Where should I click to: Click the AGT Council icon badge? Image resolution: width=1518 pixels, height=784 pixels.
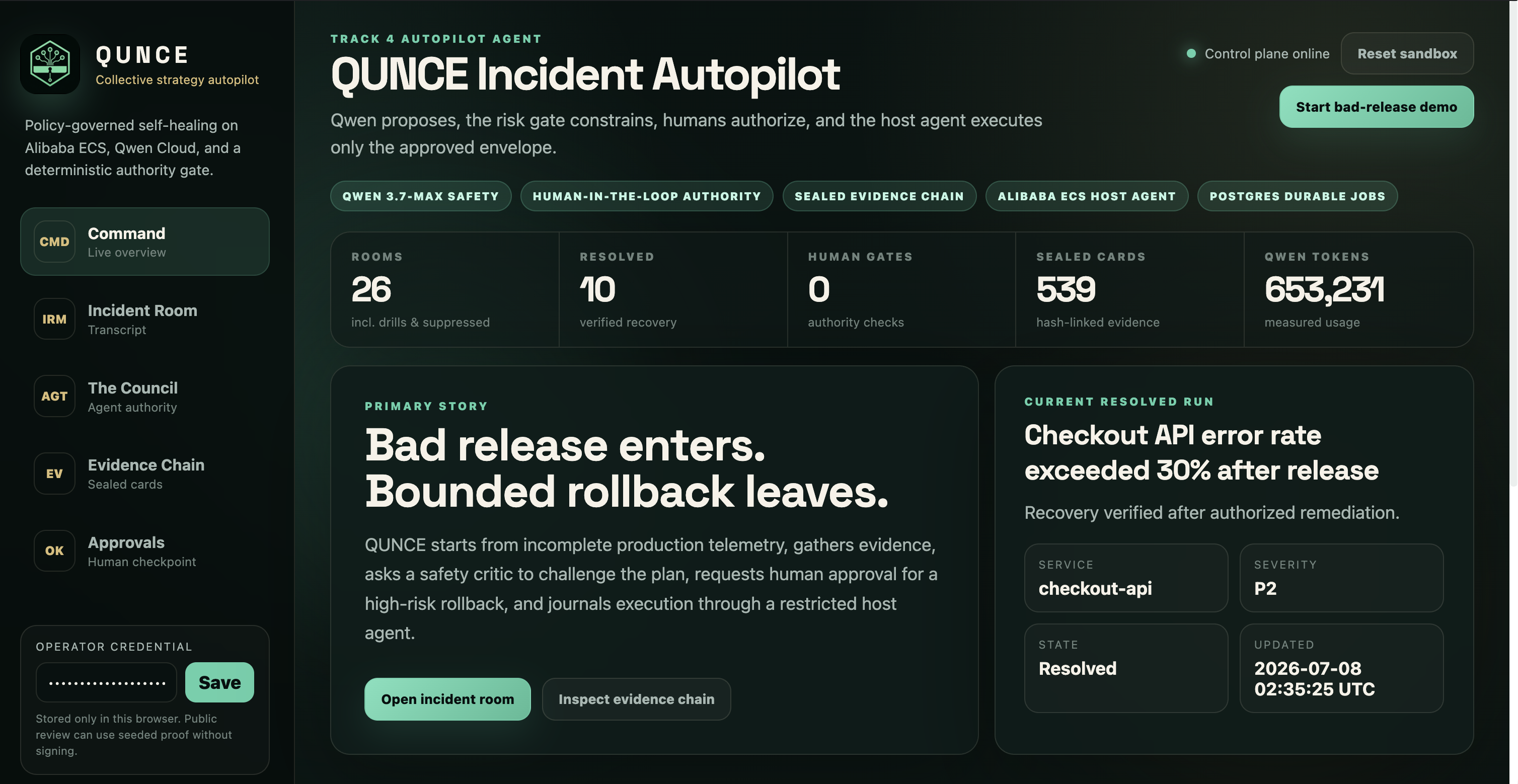pos(54,397)
